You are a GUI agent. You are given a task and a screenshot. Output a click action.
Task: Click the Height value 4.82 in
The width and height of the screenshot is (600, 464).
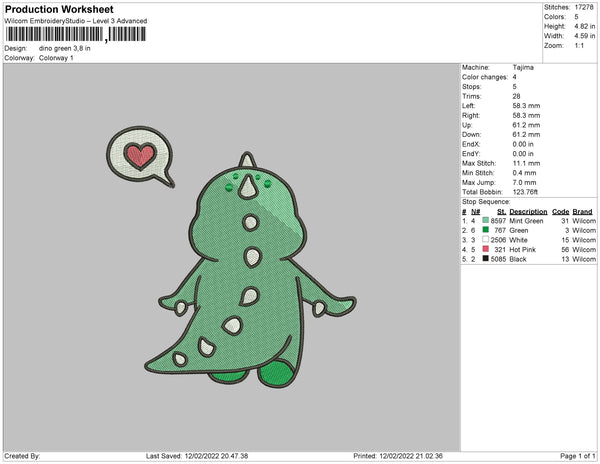[x=585, y=26]
